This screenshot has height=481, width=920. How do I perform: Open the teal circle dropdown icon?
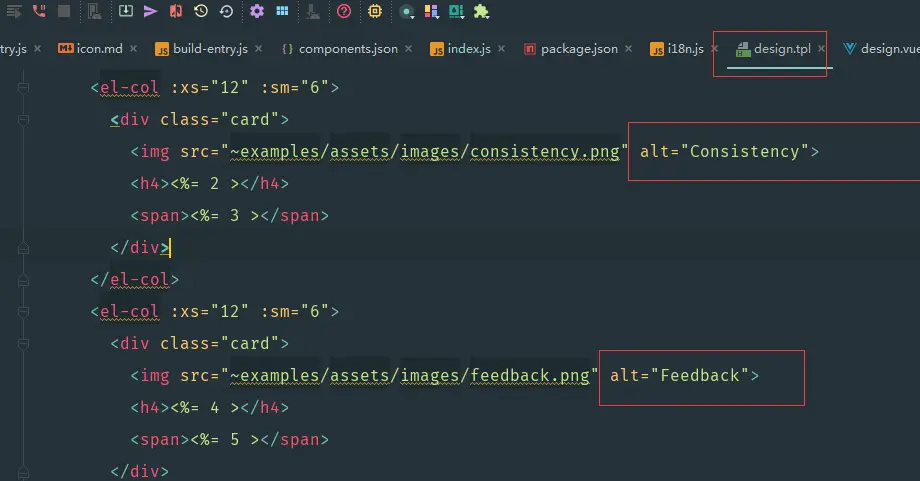407,12
